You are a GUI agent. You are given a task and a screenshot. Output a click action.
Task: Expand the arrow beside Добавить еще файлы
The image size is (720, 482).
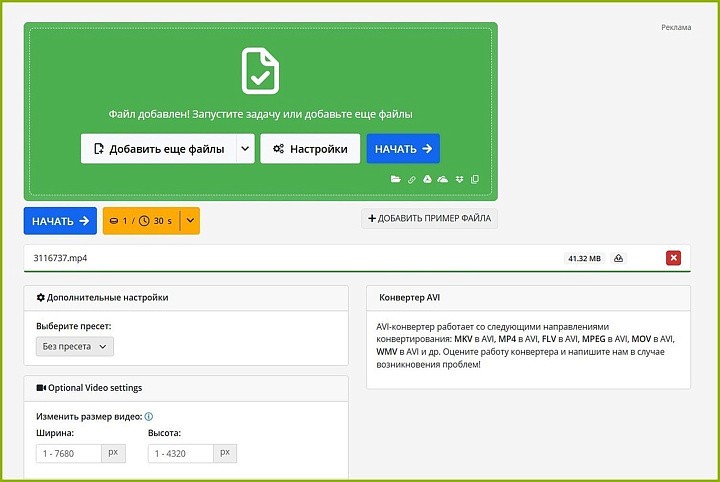coord(245,149)
